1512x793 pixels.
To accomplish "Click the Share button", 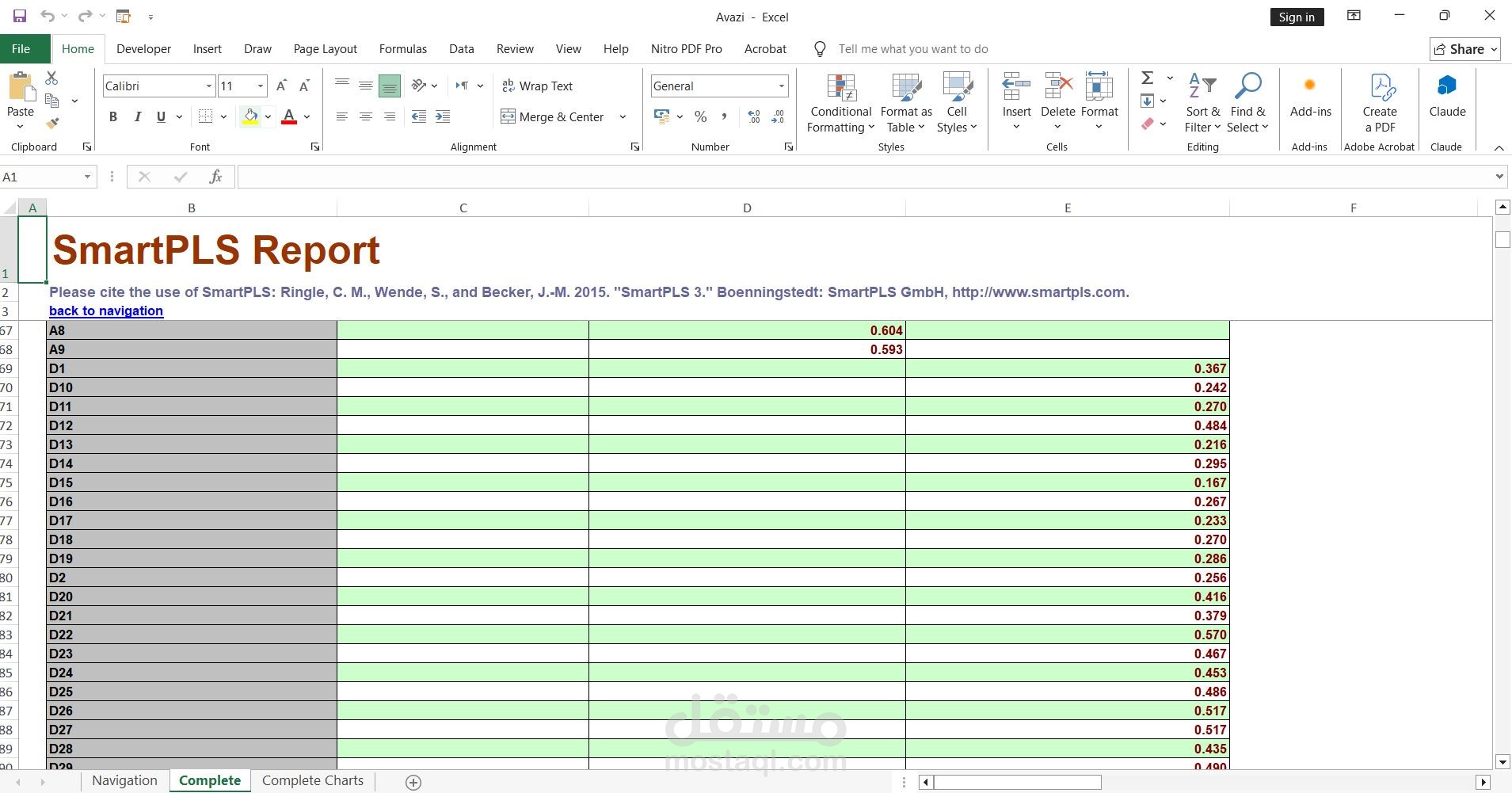I will coord(1465,49).
